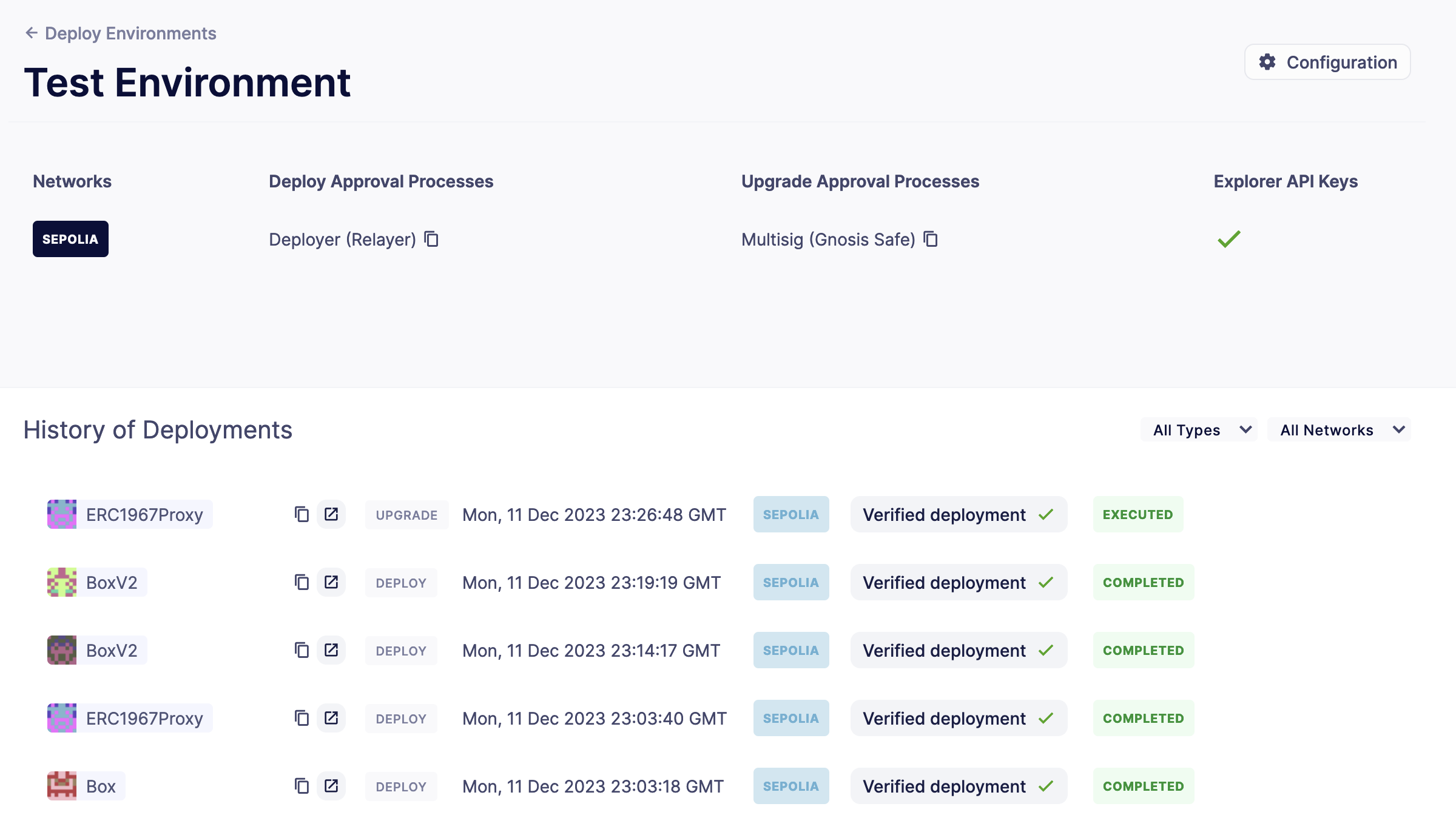Copy the Multisig (Gnosis Safe) address icon
Viewport: 1456px width, 815px height.
(x=931, y=240)
